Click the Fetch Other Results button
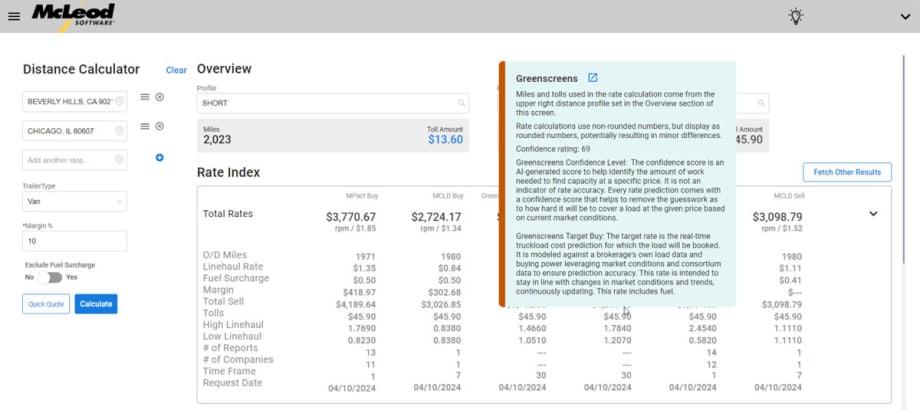Image resolution: width=920 pixels, height=410 pixels. pos(847,172)
